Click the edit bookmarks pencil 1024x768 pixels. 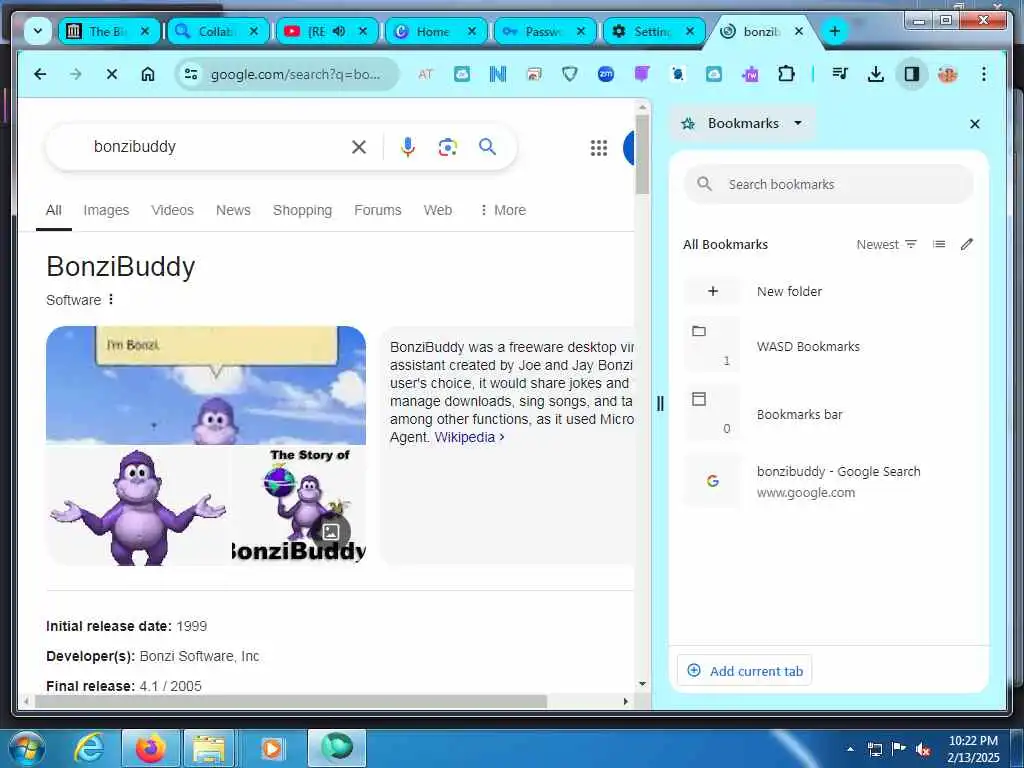[x=967, y=244]
